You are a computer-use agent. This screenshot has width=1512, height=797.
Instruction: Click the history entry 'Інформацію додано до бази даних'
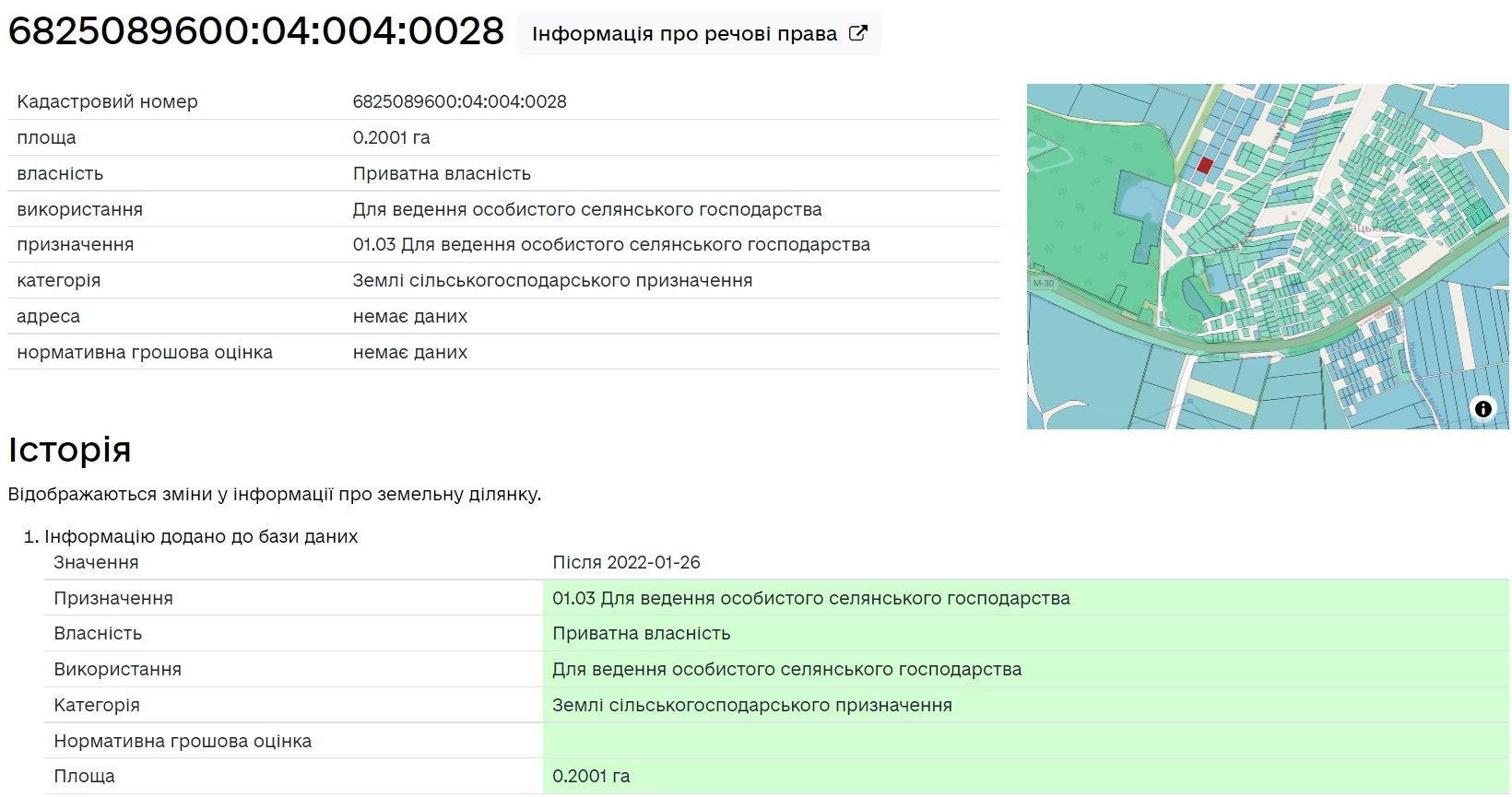click(x=201, y=536)
